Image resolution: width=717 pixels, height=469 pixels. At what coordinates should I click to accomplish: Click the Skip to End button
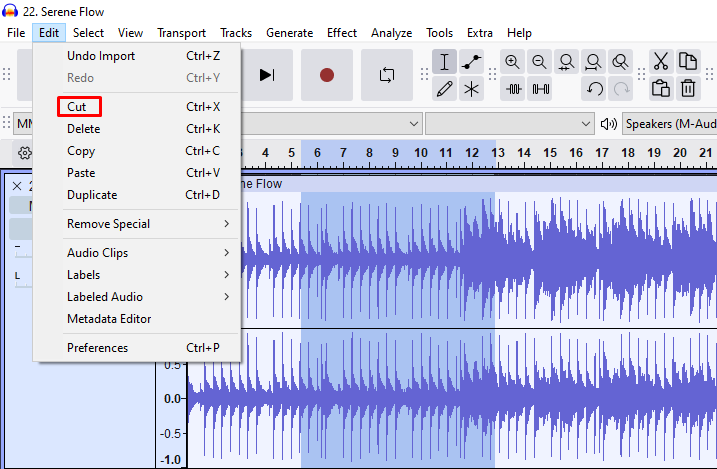pos(267,75)
